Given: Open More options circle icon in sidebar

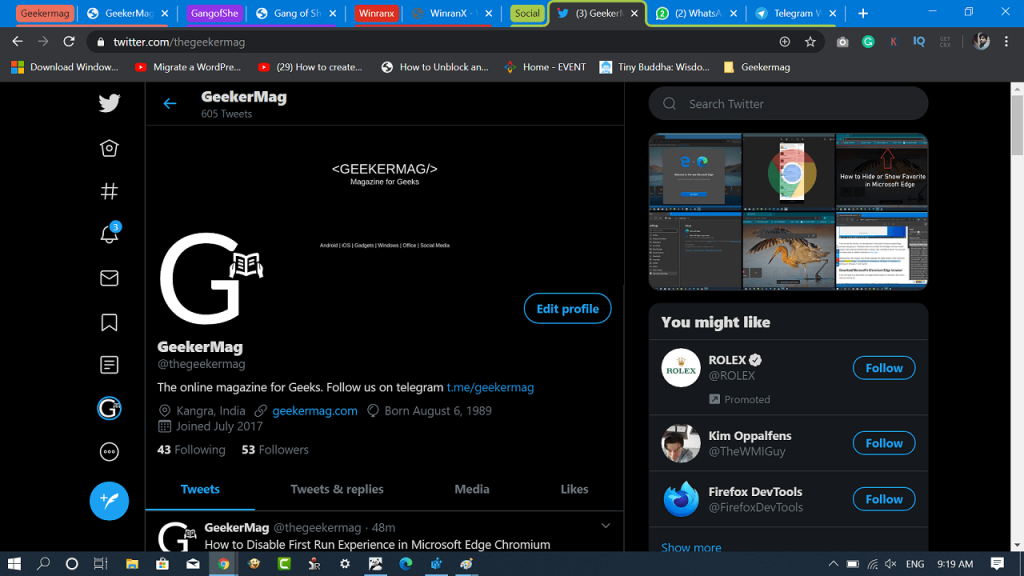Looking at the screenshot, I should (x=109, y=452).
